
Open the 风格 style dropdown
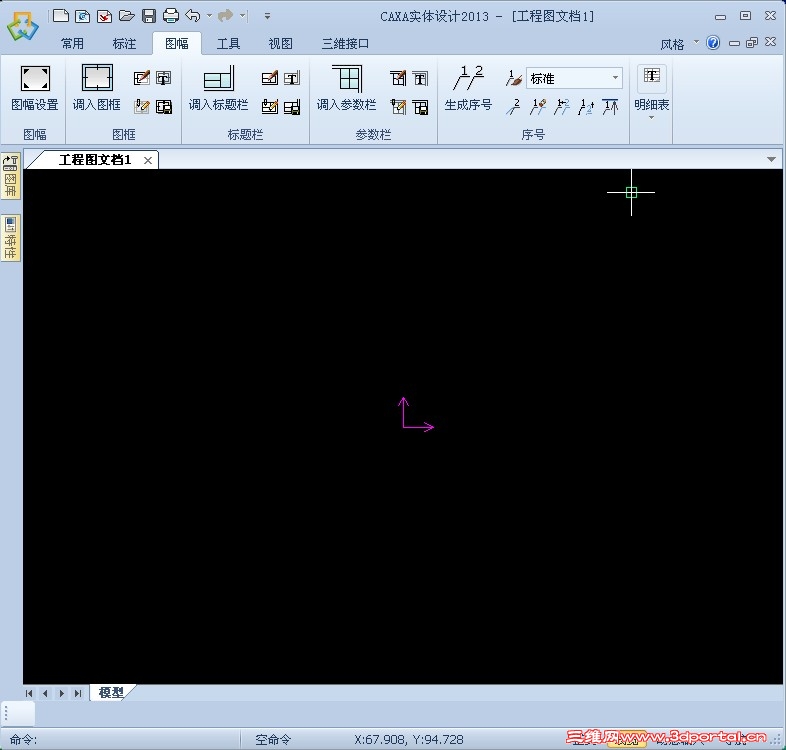(679, 44)
